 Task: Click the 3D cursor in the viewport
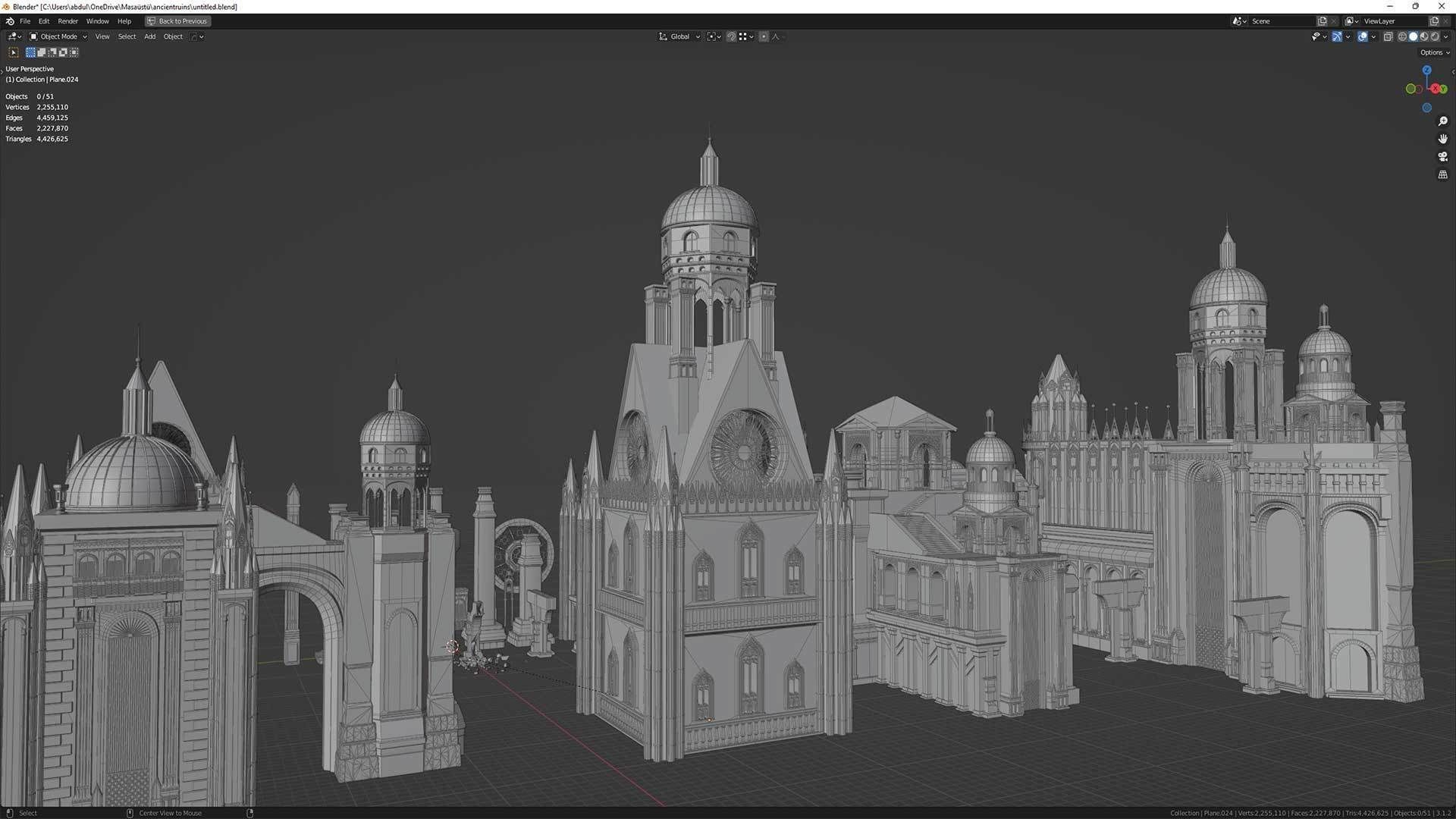coord(452,646)
